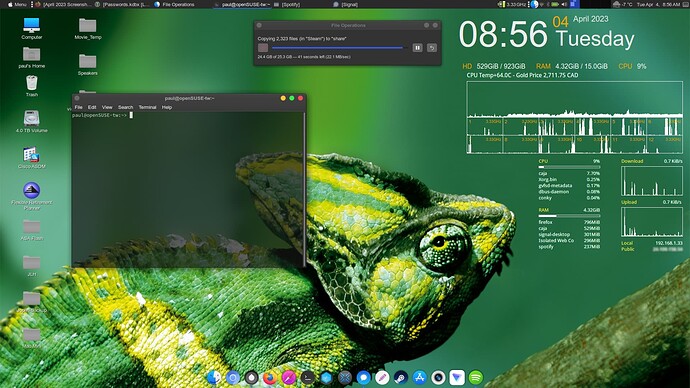Open the blue hexagon dock icon
Viewport: 690px width, 388px height.
coord(326,377)
